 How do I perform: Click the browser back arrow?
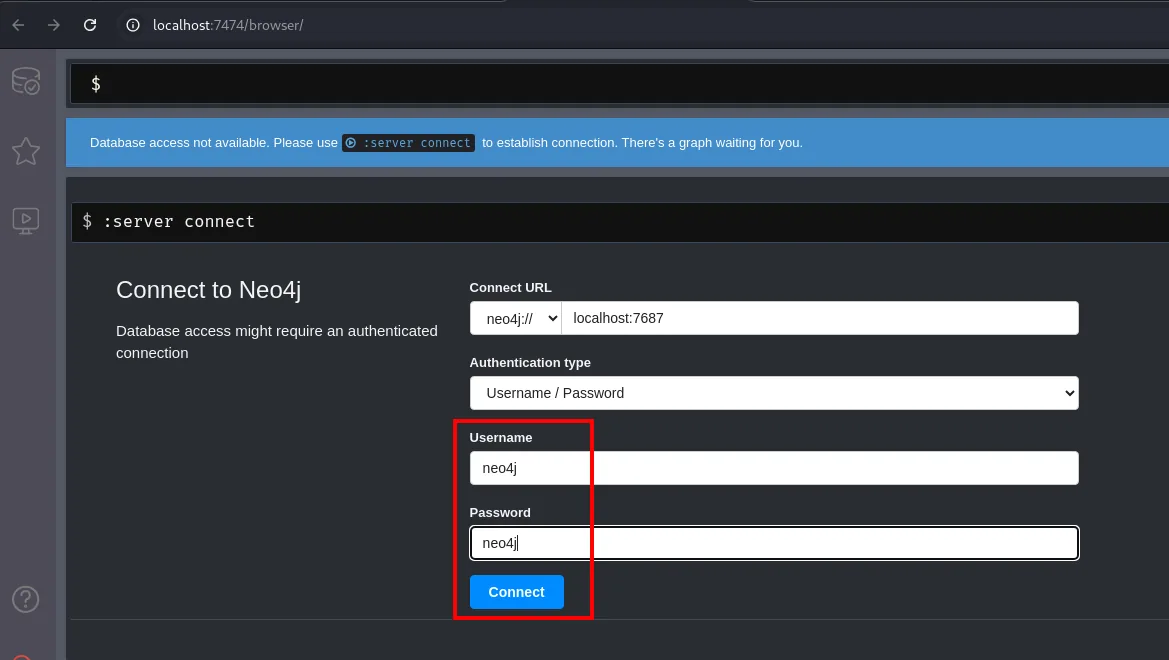(19, 25)
